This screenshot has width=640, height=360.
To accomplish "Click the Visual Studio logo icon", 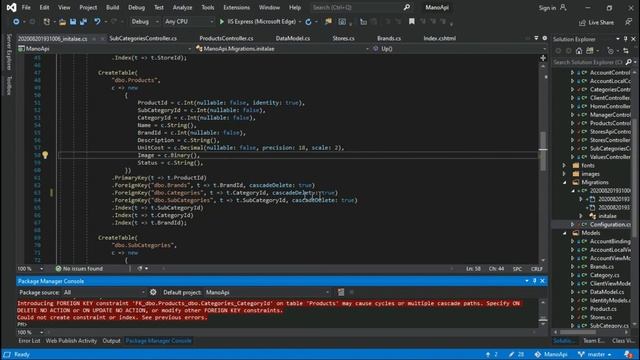I will (x=11, y=7).
